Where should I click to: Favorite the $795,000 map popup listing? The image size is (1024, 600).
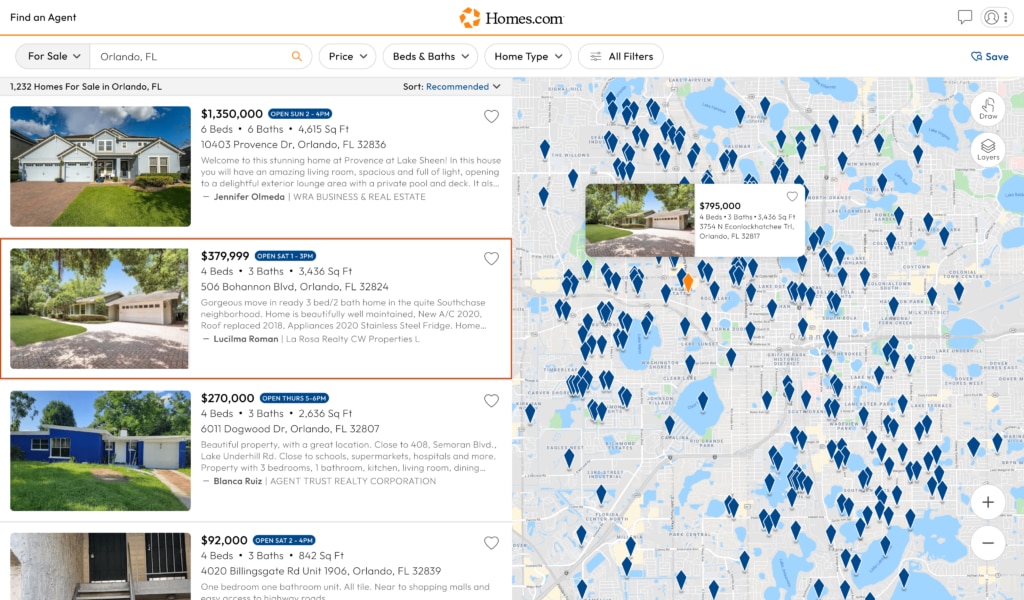(x=793, y=197)
